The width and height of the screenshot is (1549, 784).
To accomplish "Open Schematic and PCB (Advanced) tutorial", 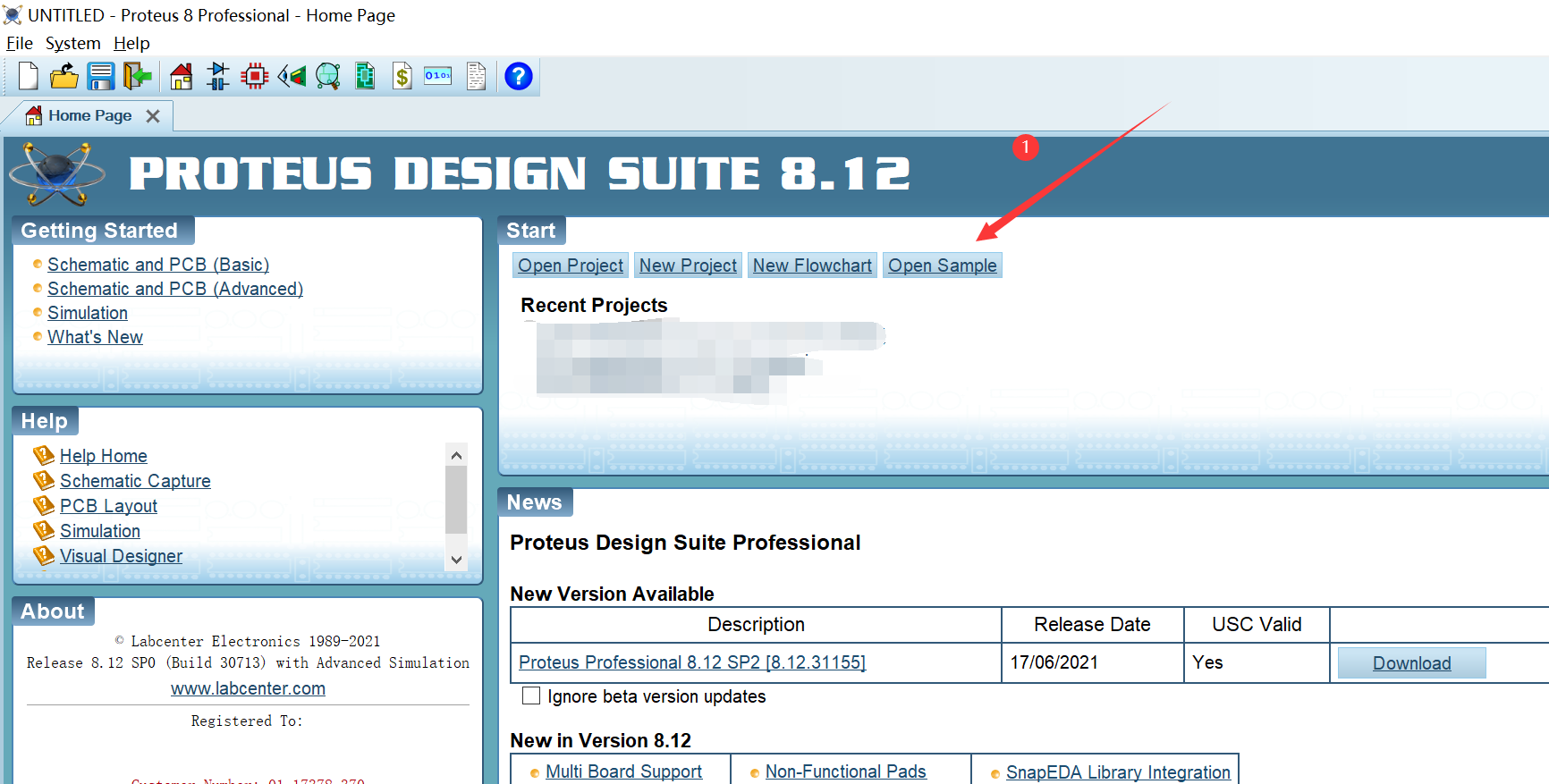I will (x=175, y=289).
